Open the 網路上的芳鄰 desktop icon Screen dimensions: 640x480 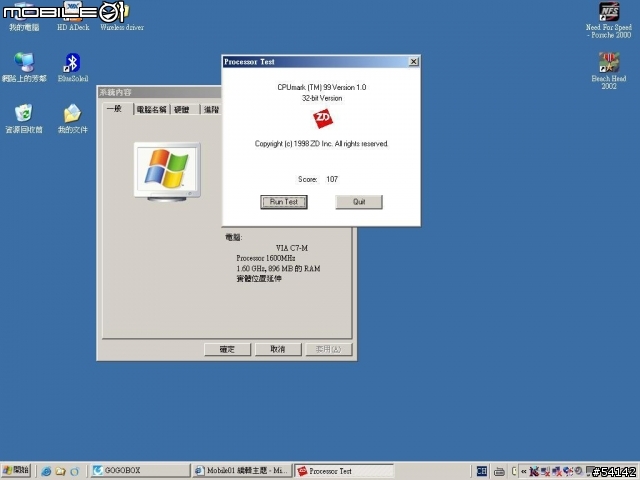[24, 63]
